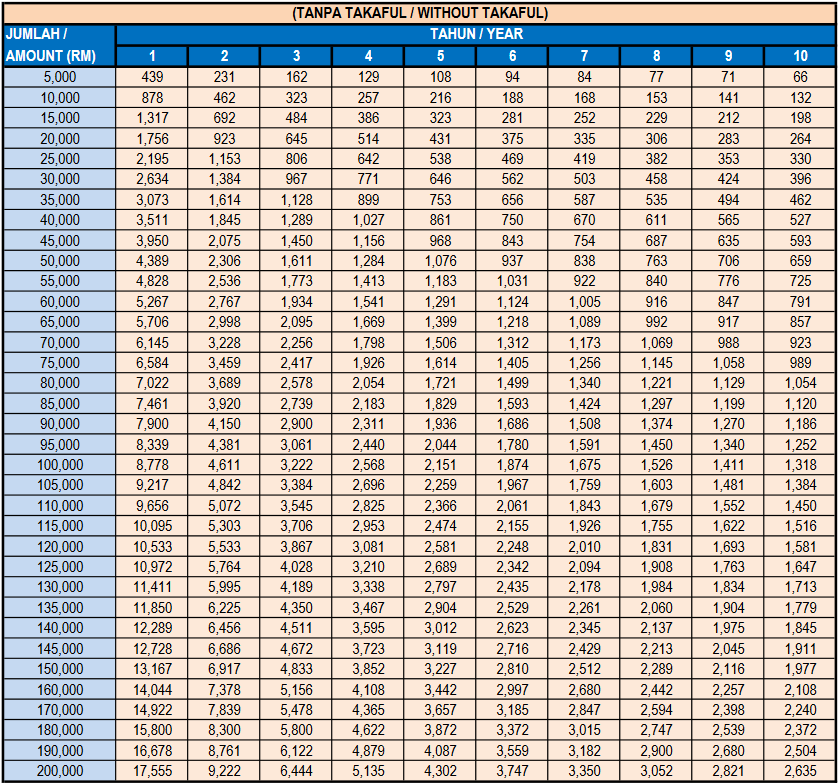Image resolution: width=838 pixels, height=784 pixels.
Task: Click the TAHUN / YEAR header
Action: (476, 34)
